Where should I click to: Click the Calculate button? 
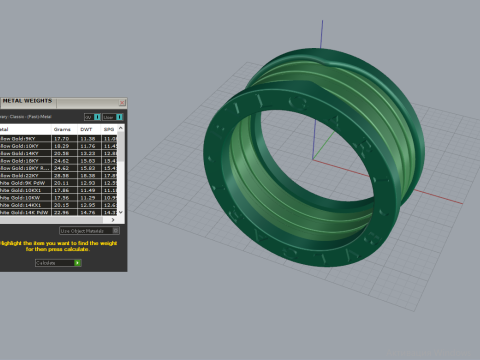pos(58,263)
